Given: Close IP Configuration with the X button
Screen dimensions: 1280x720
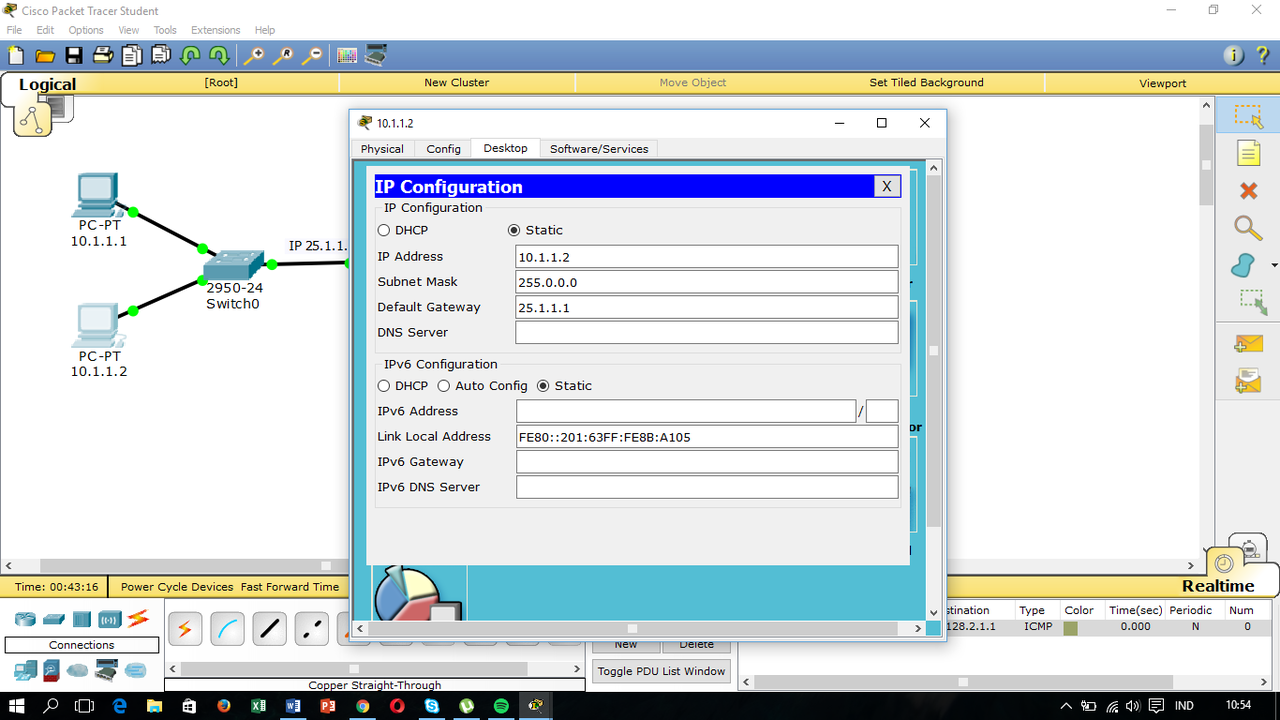Looking at the screenshot, I should tap(886, 186).
